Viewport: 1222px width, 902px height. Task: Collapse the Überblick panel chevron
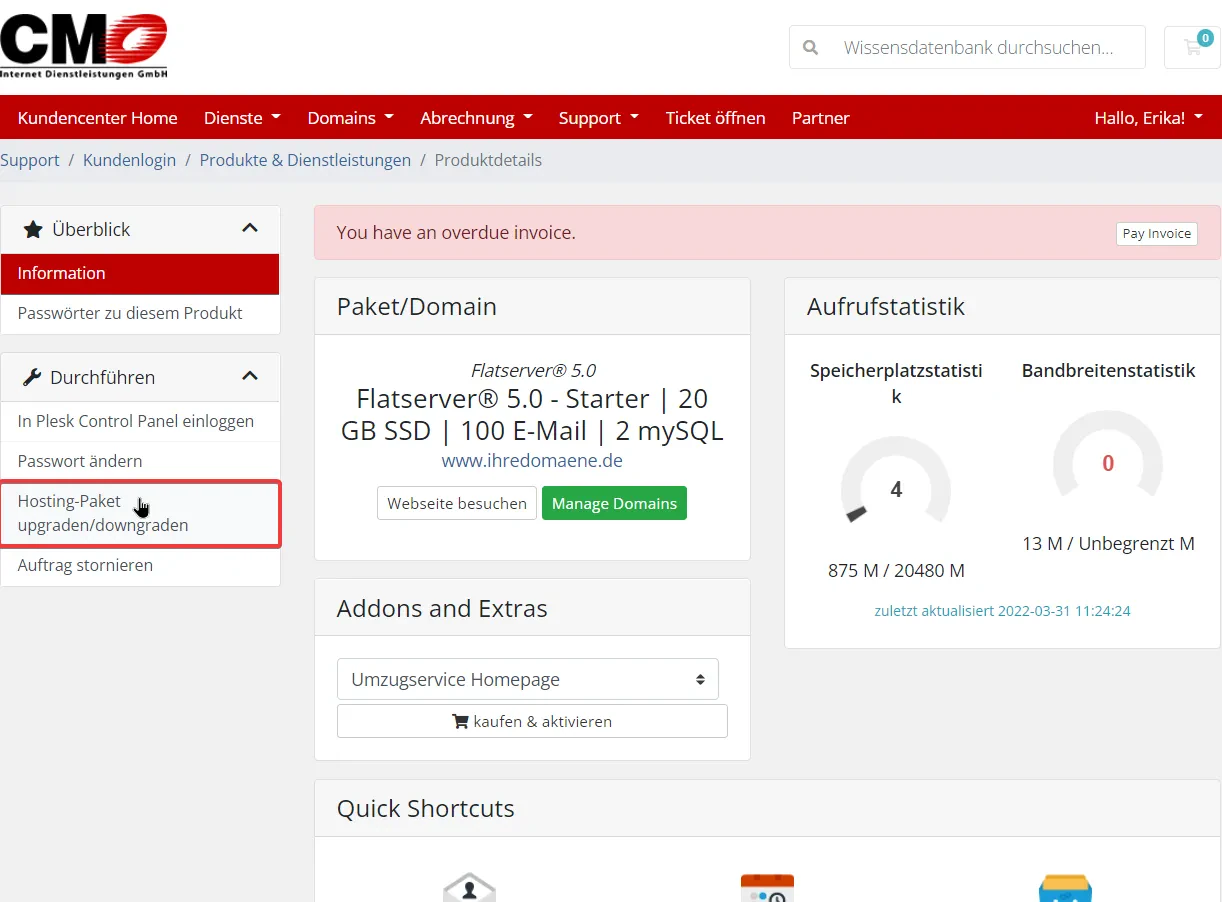pyautogui.click(x=250, y=229)
